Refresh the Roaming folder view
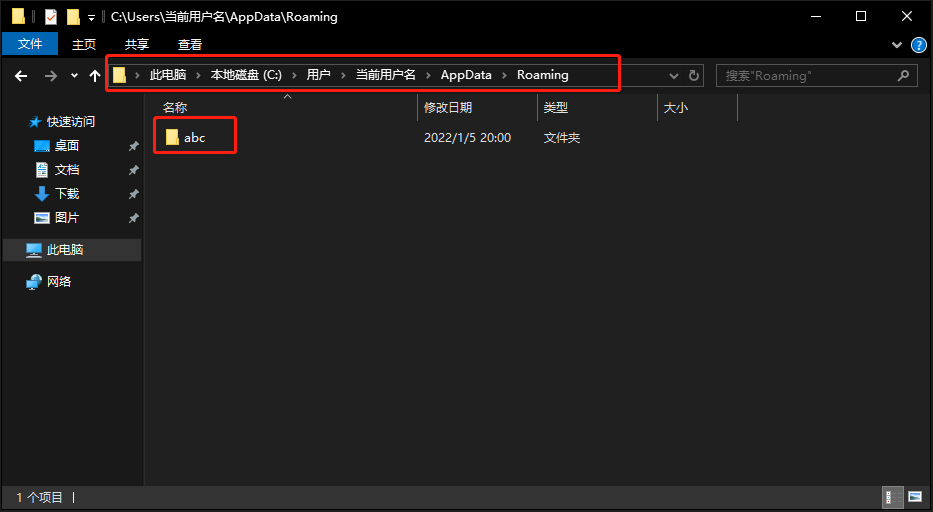The height and width of the screenshot is (512, 933). 695,75
